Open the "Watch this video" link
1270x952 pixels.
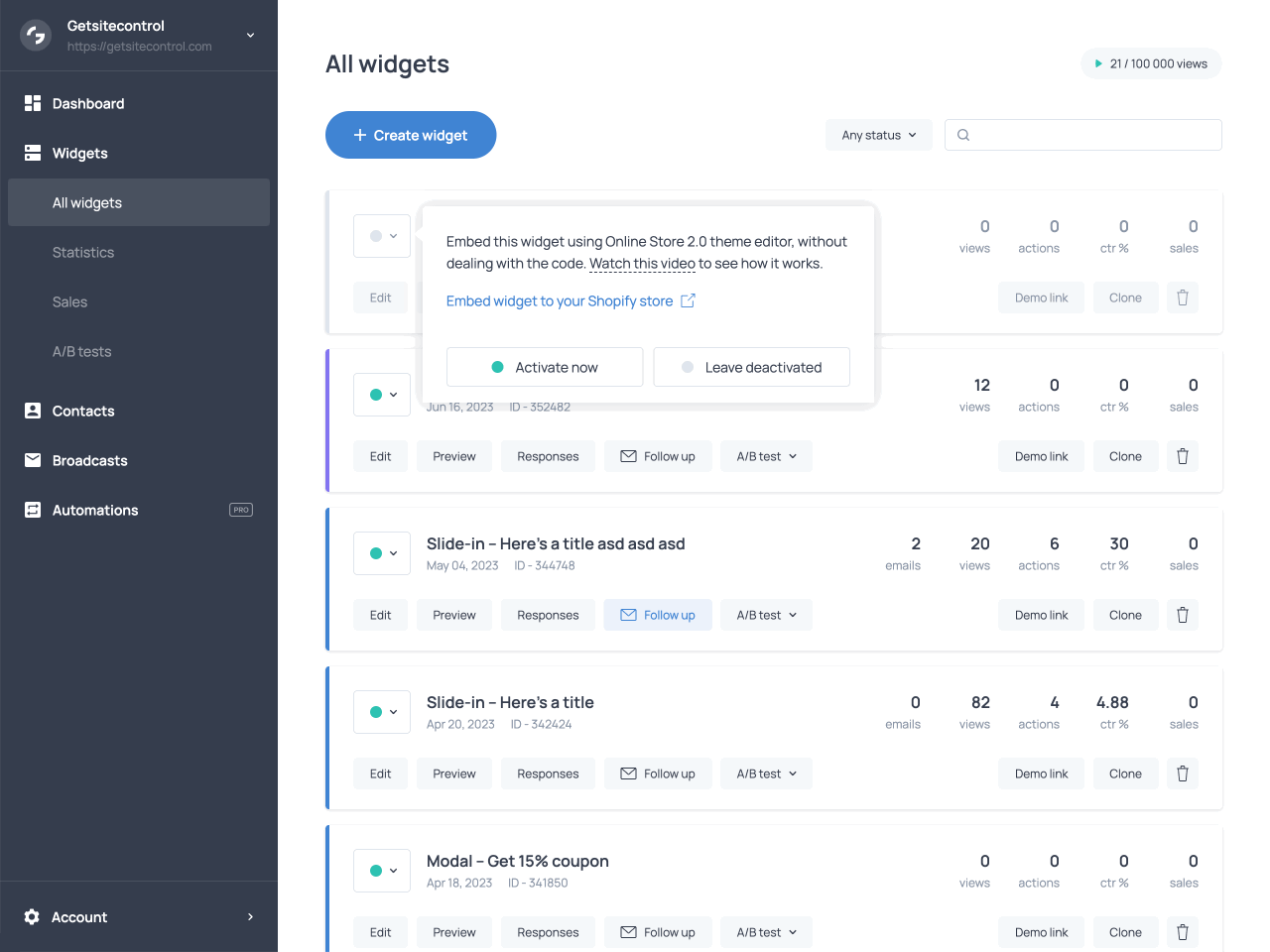[x=642, y=264]
